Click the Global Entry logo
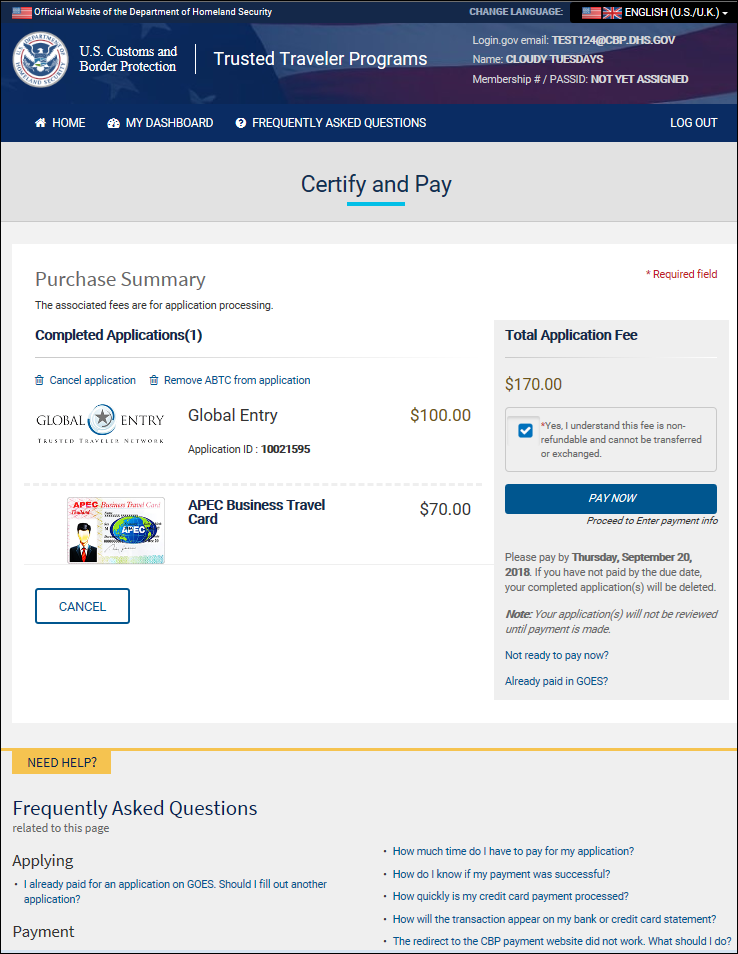 pyautogui.click(x=100, y=422)
